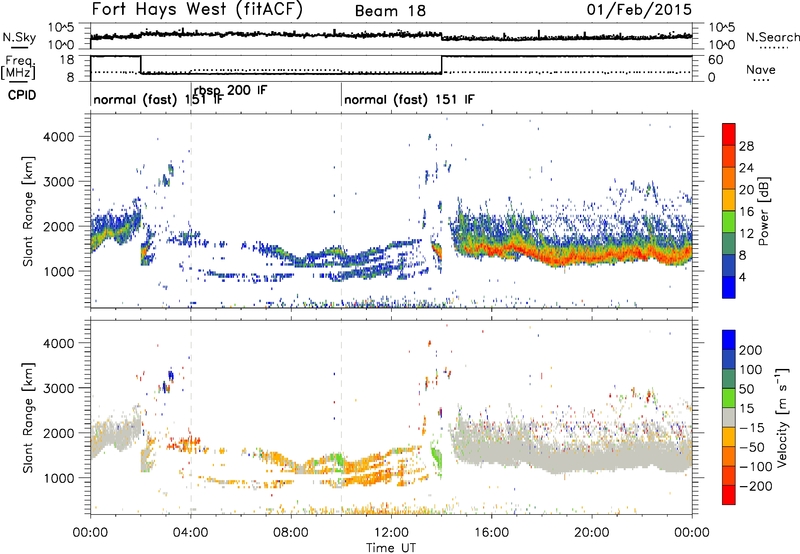Click the '200' tick on Velocity scale
Image resolution: width=800 pixels, height=554 pixels.
coord(751,350)
